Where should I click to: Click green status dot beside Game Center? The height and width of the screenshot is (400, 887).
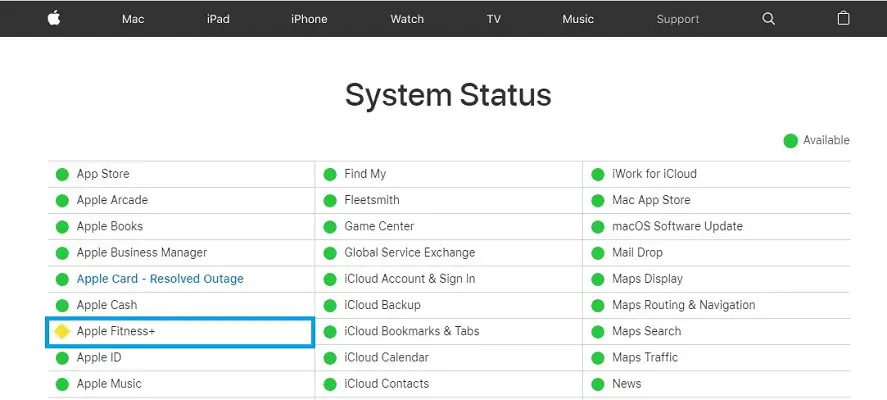330,226
